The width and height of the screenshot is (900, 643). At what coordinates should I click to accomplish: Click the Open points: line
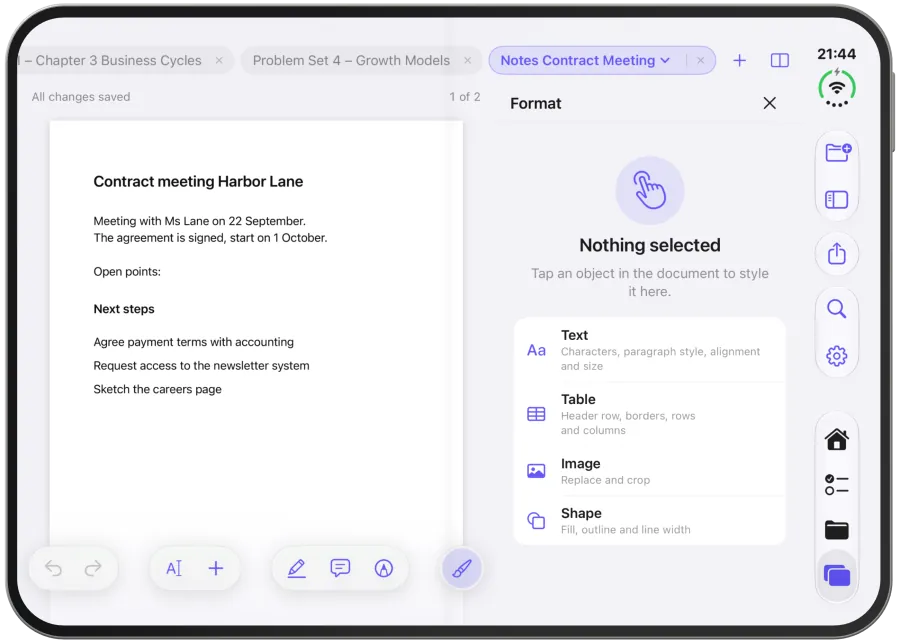coord(127,272)
